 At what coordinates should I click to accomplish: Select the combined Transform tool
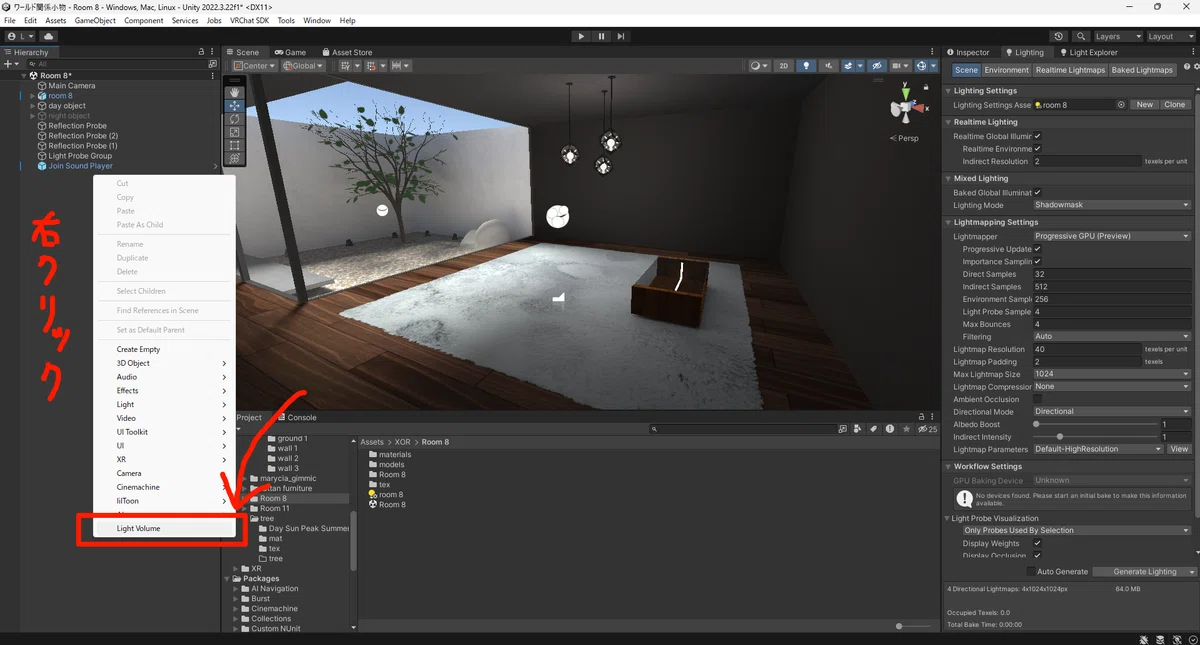(234, 157)
